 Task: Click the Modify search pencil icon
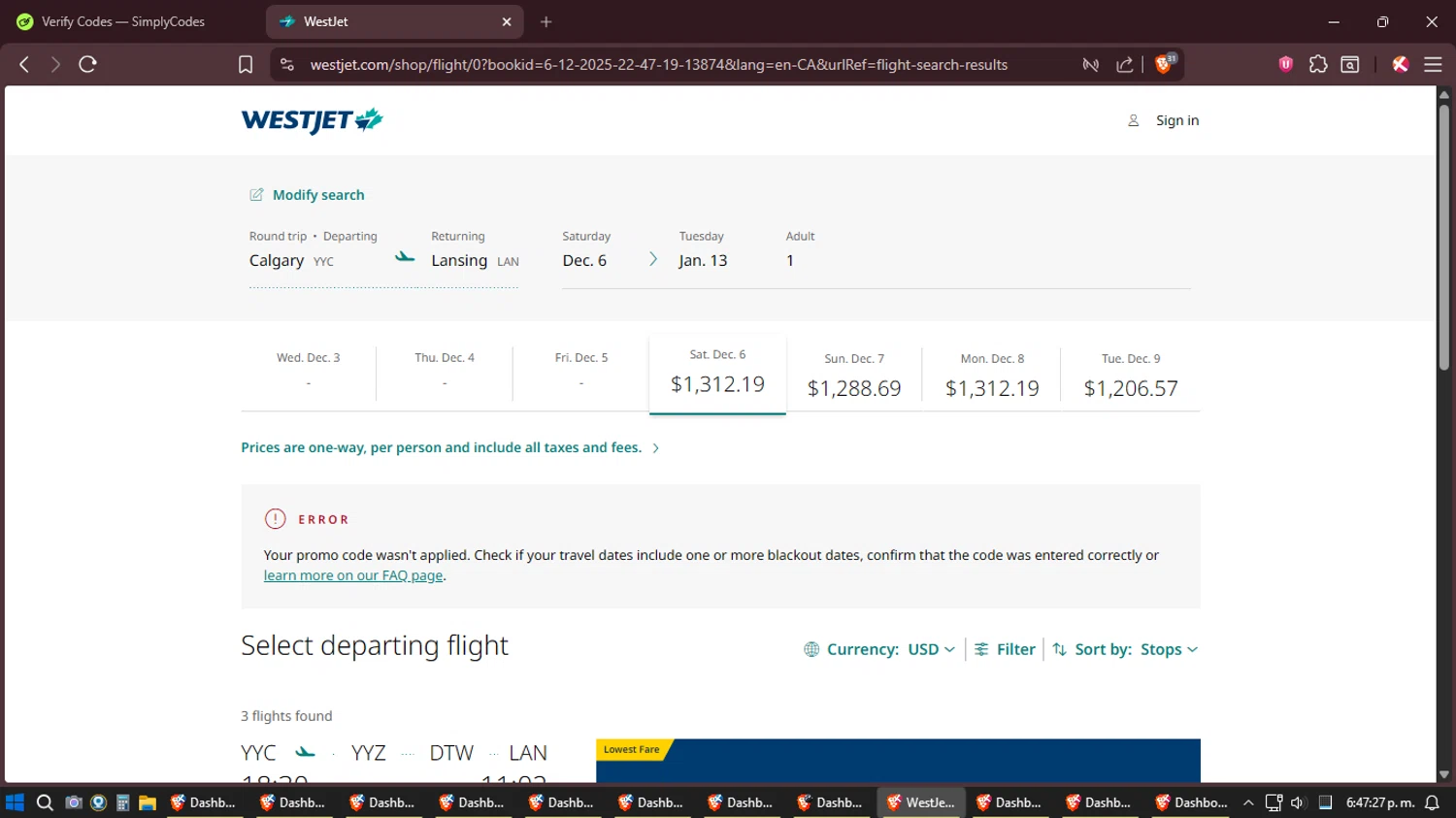tap(256, 195)
